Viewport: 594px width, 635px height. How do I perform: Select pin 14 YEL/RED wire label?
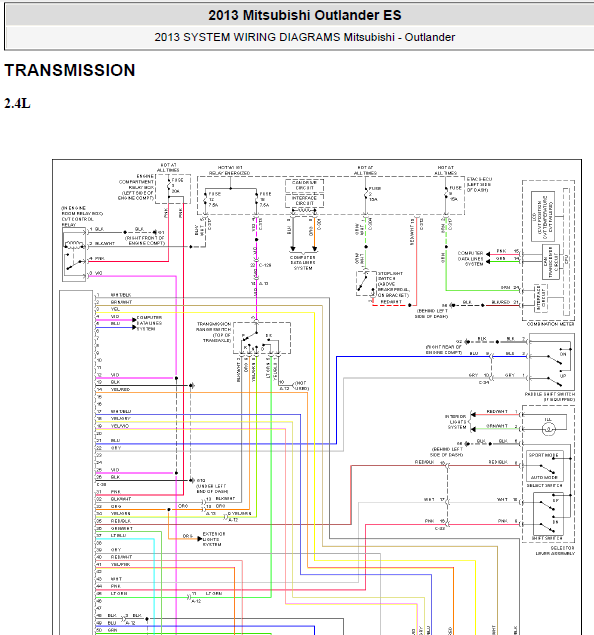pyautogui.click(x=120, y=389)
